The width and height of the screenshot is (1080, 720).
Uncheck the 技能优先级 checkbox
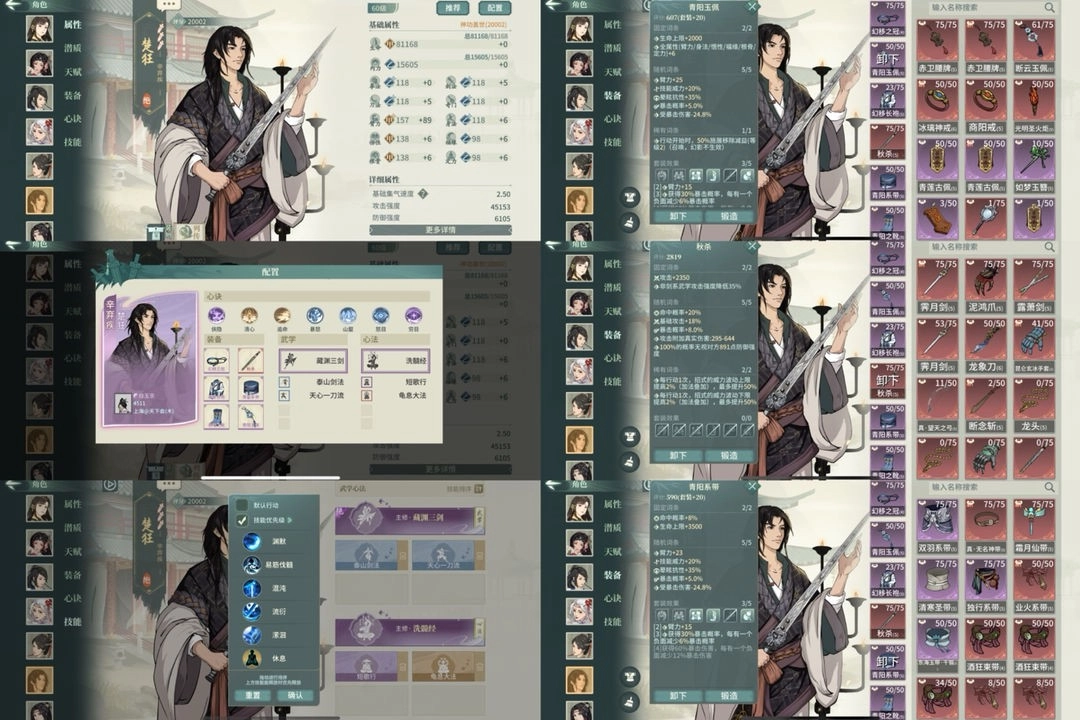click(x=241, y=520)
